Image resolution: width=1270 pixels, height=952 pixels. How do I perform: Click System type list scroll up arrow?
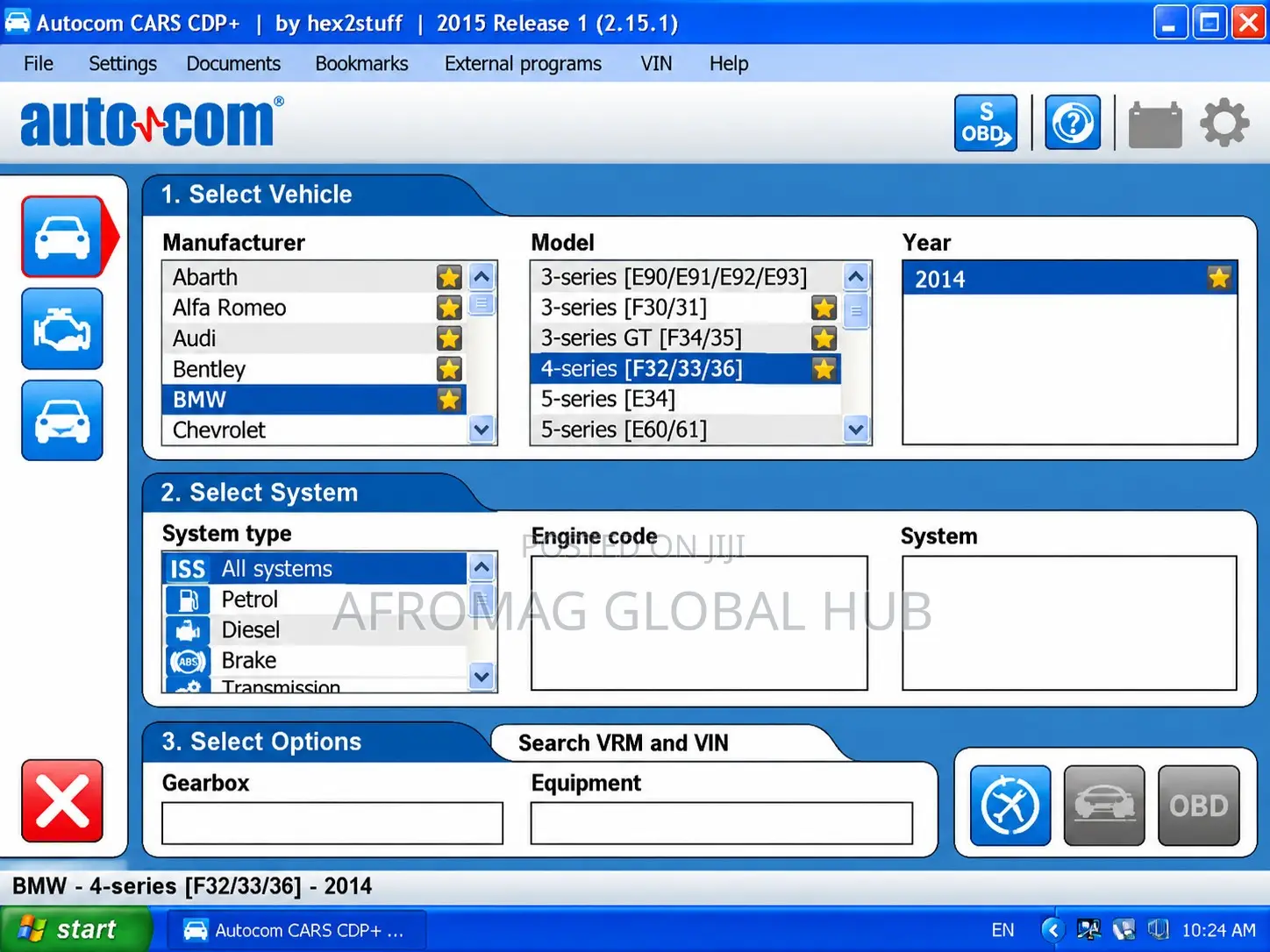482,567
